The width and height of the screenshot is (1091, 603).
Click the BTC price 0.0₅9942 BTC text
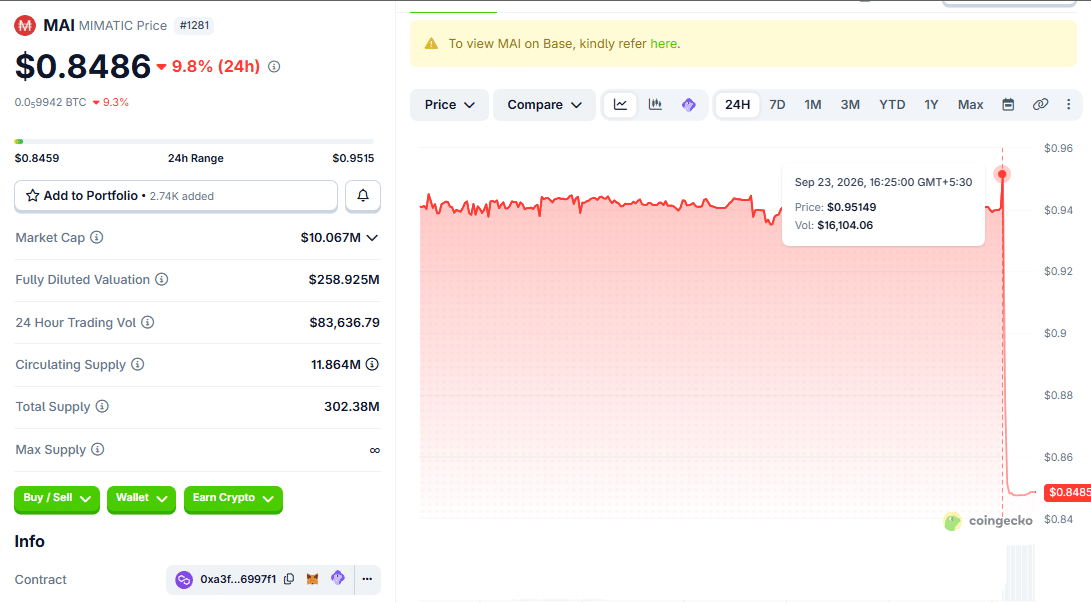click(50, 102)
